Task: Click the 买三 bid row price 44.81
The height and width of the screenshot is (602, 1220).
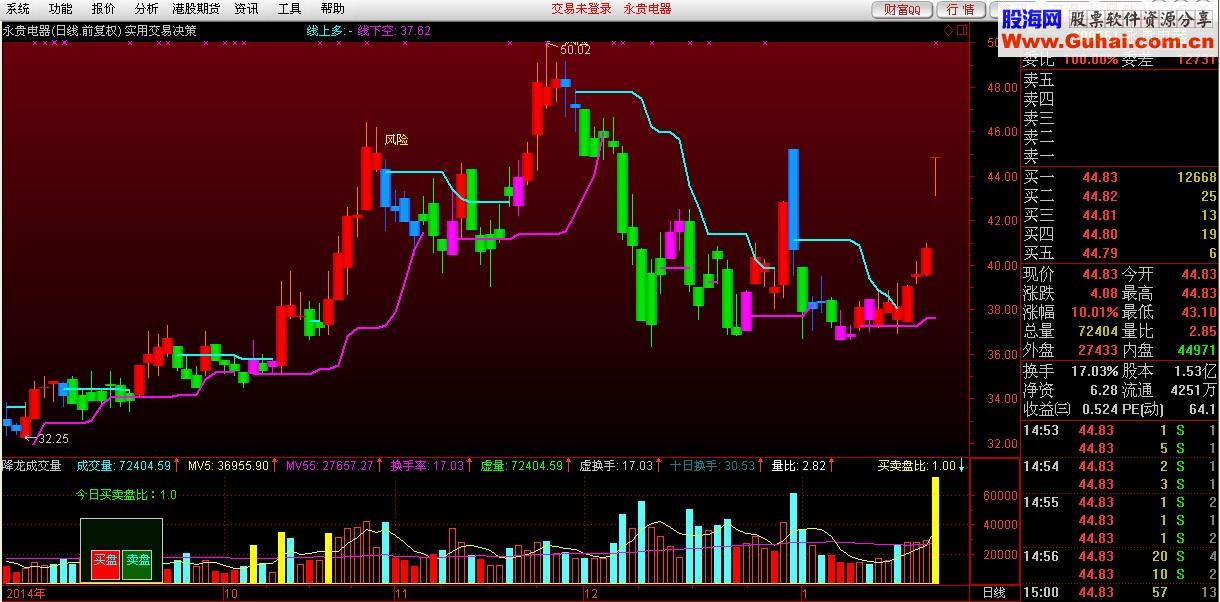Action: (1100, 216)
